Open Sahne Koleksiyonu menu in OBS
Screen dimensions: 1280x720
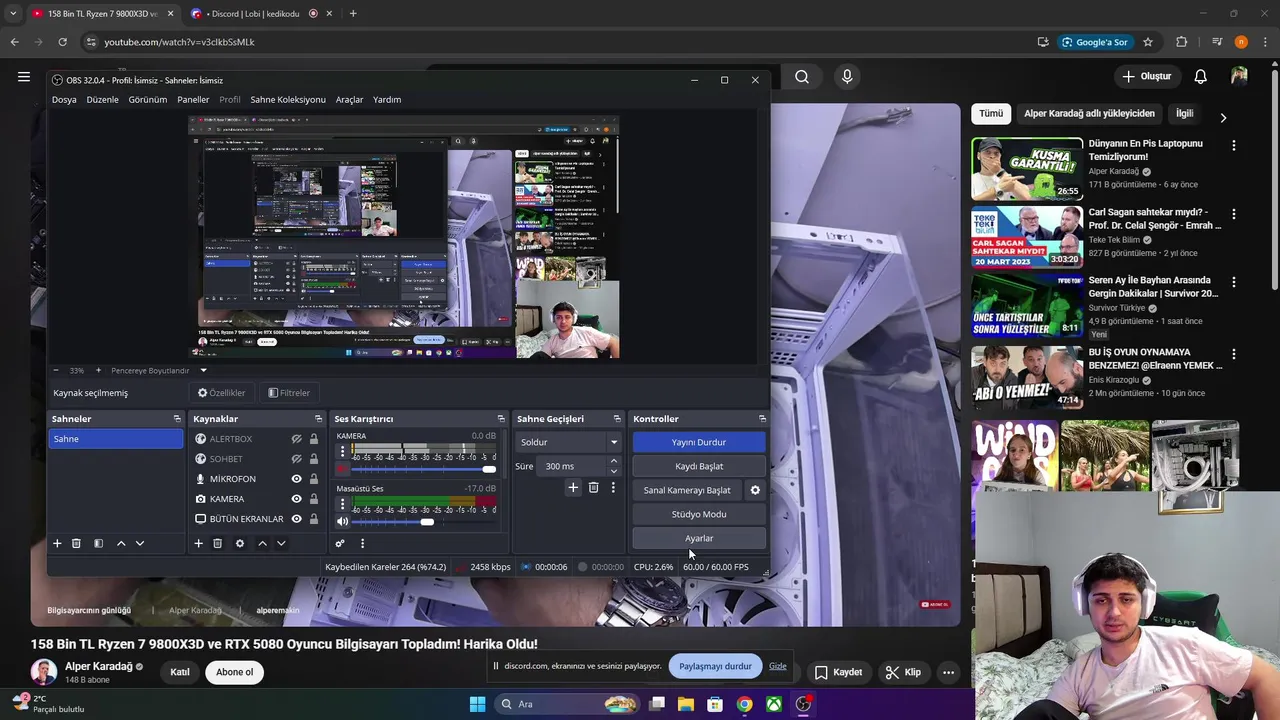pos(288,99)
